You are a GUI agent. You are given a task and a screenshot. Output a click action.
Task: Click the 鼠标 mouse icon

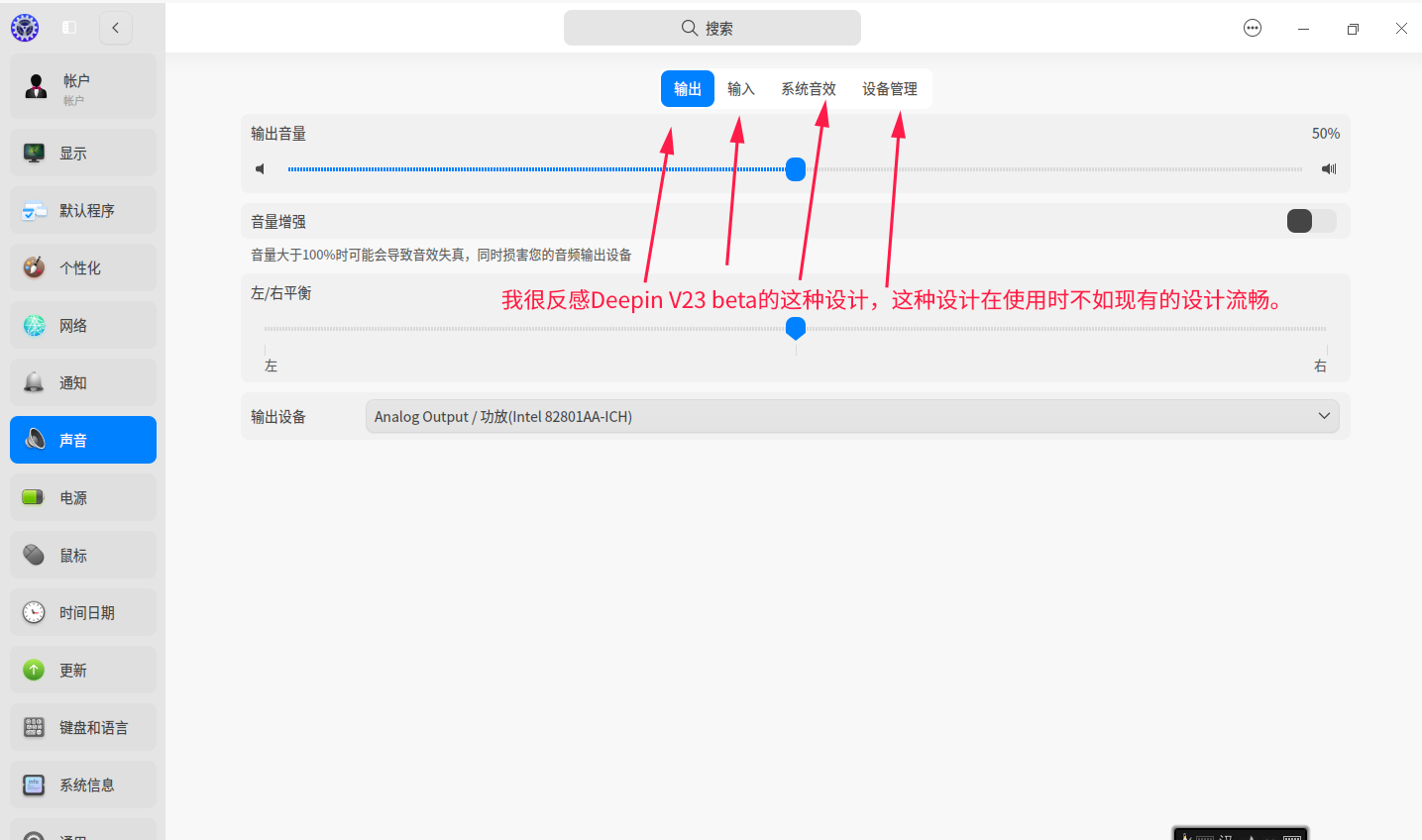click(x=34, y=555)
